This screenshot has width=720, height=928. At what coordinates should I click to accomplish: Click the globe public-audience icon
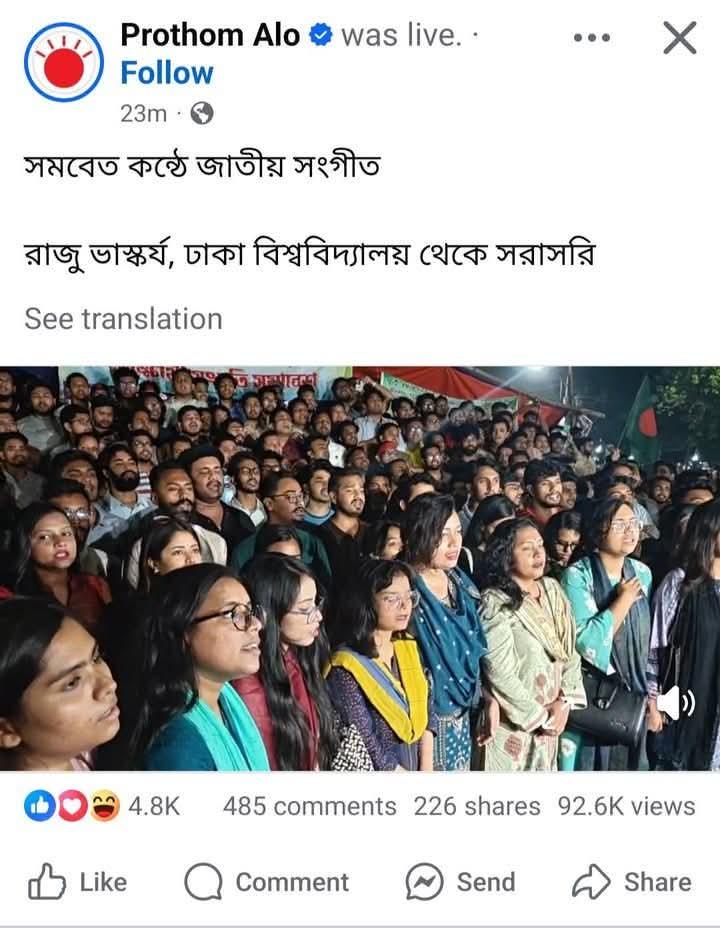pos(202,113)
